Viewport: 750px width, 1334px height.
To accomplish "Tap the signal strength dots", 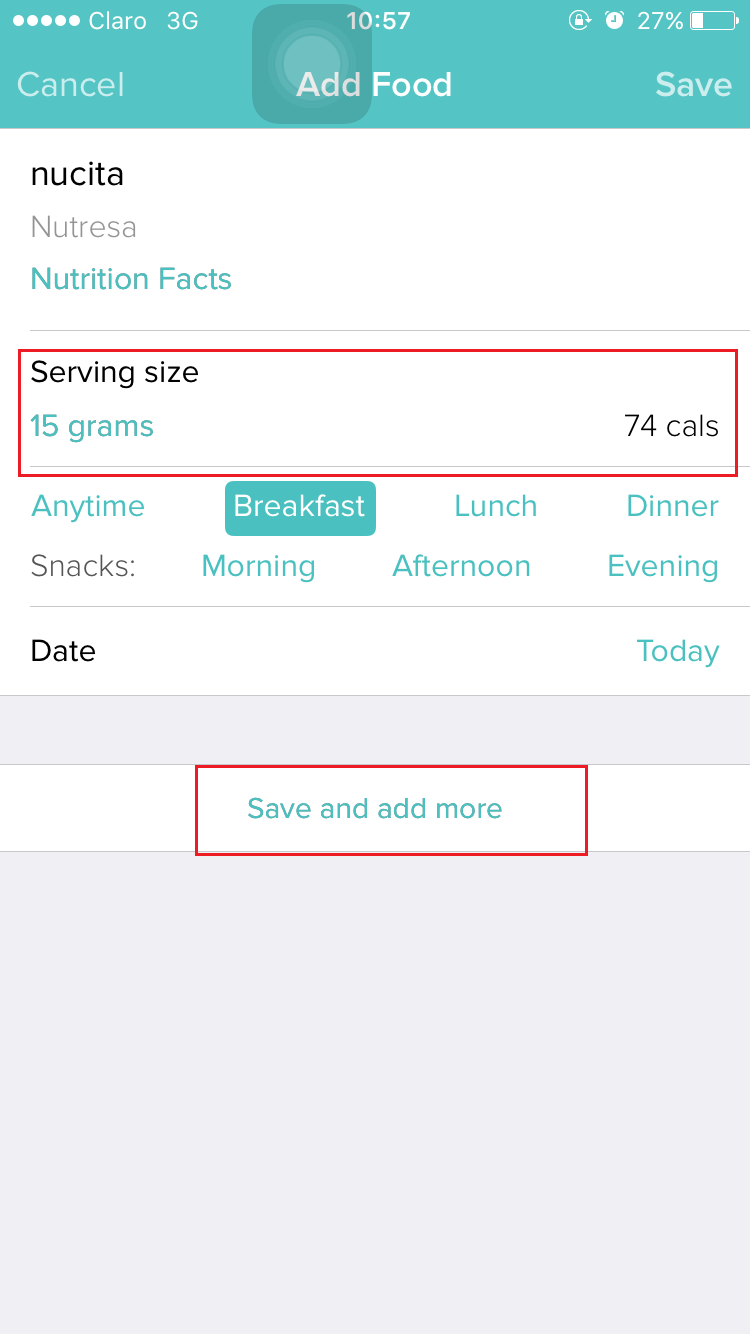I will point(46,21).
